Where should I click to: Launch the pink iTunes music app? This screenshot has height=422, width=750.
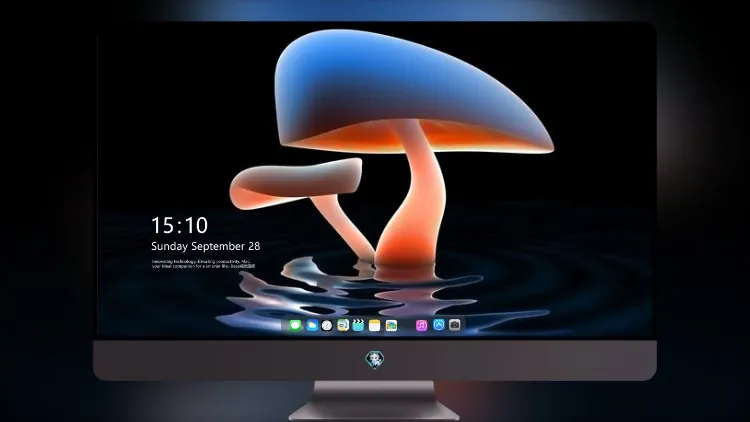tap(421, 325)
